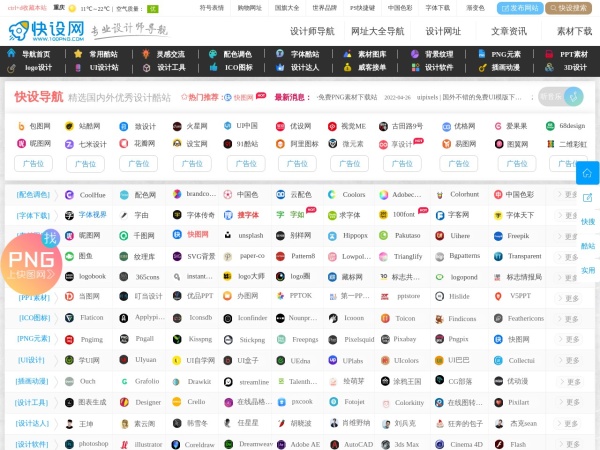Click the 灵感交流 lightbulb icon
Viewport: 600px width, 450px height.
coord(146,54)
